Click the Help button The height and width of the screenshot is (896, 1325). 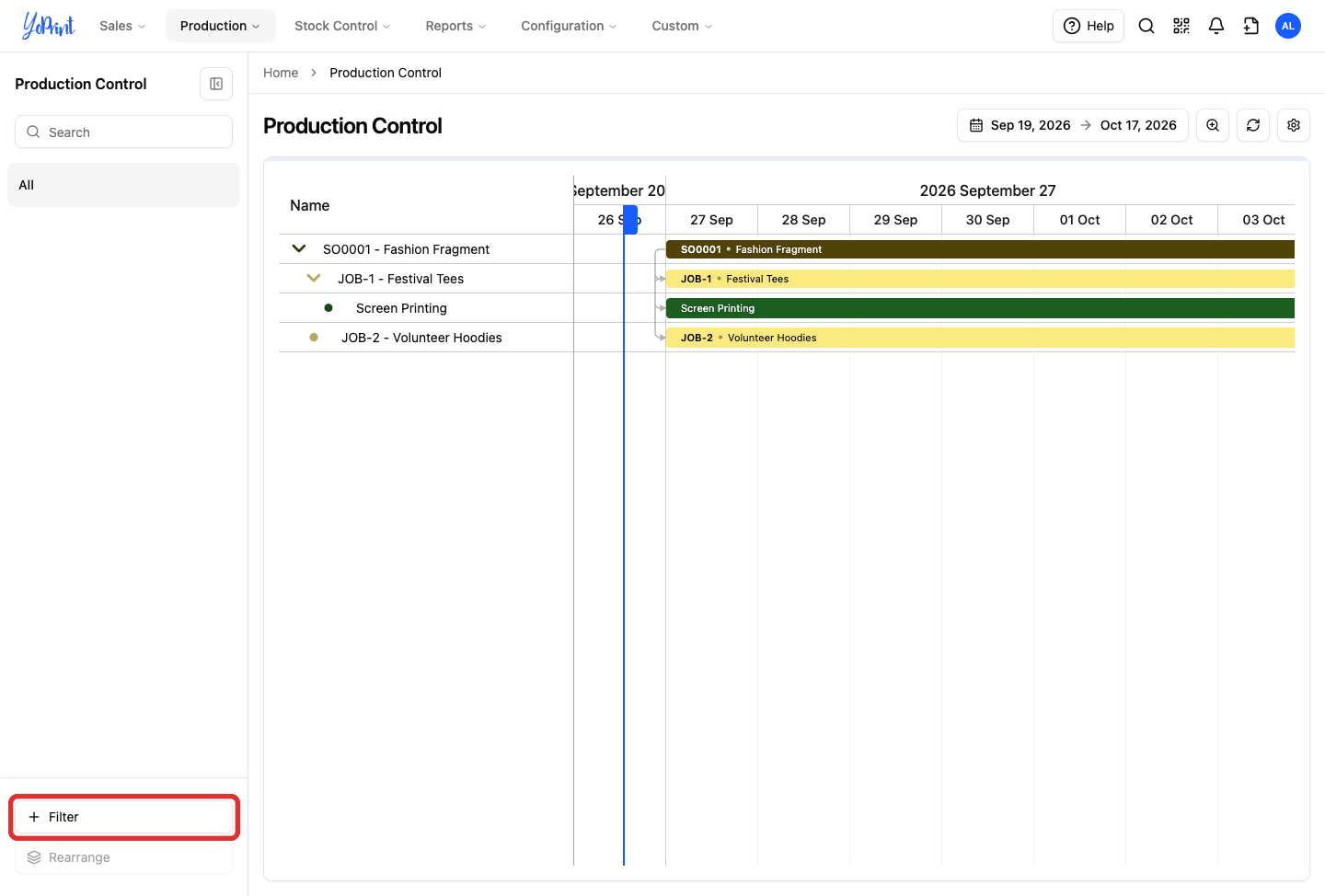[1089, 26]
